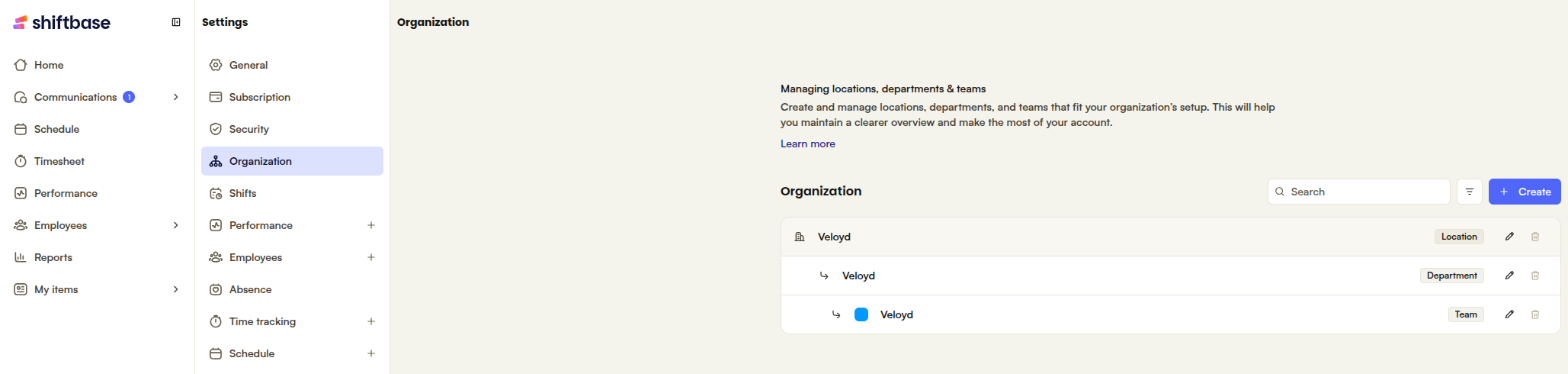Screen dimensions: 1568x374
Task: Click the Home house icon
Action: point(20,65)
